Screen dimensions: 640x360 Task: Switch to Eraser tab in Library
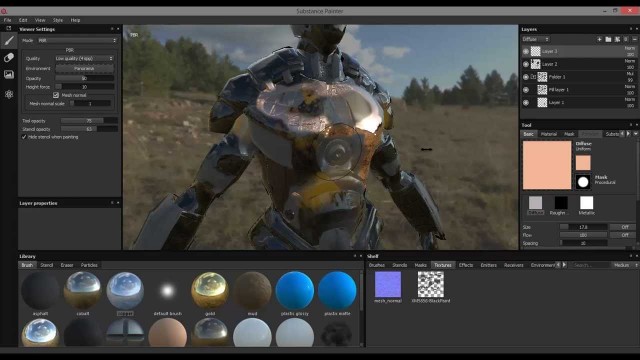coord(67,265)
